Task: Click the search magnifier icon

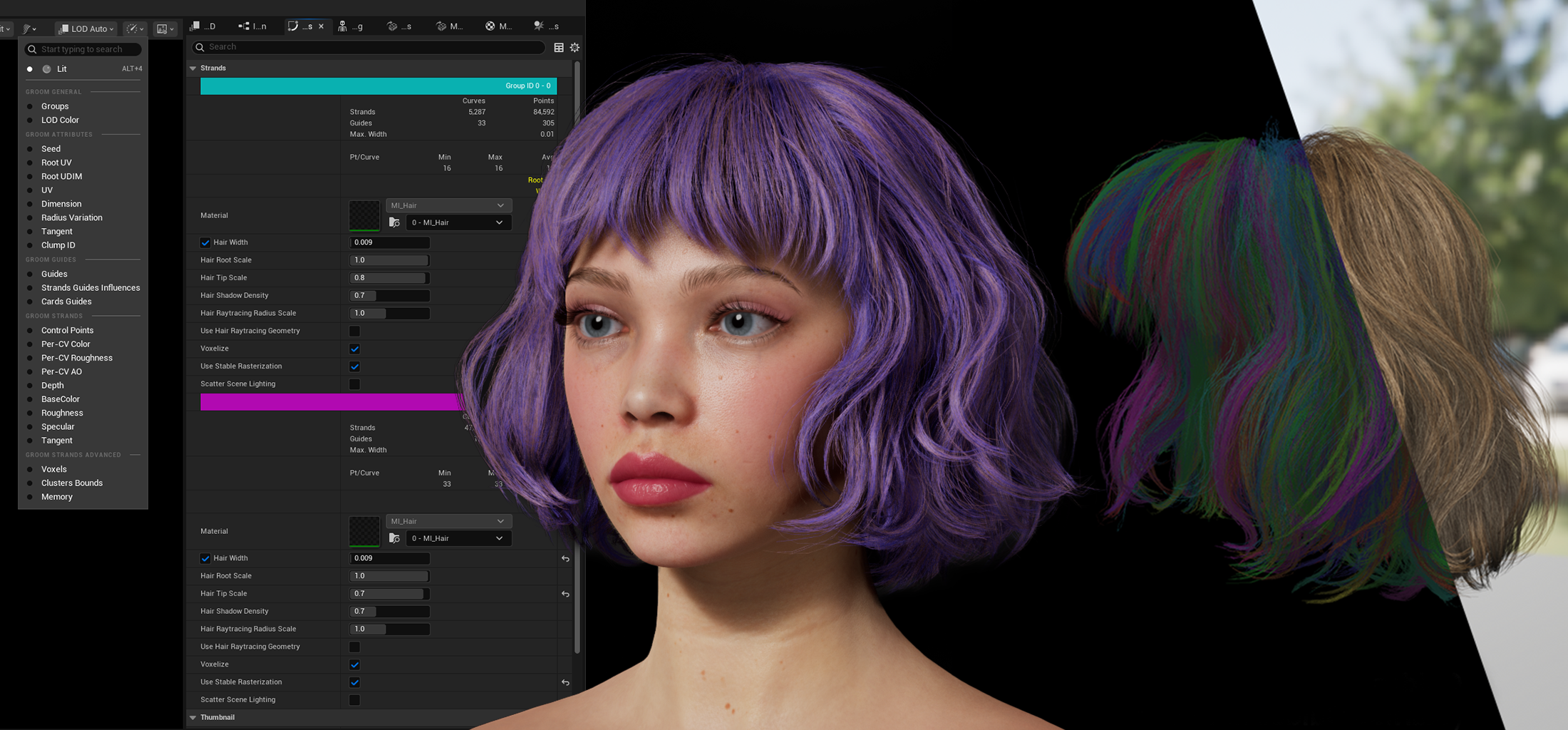Action: coord(202,47)
